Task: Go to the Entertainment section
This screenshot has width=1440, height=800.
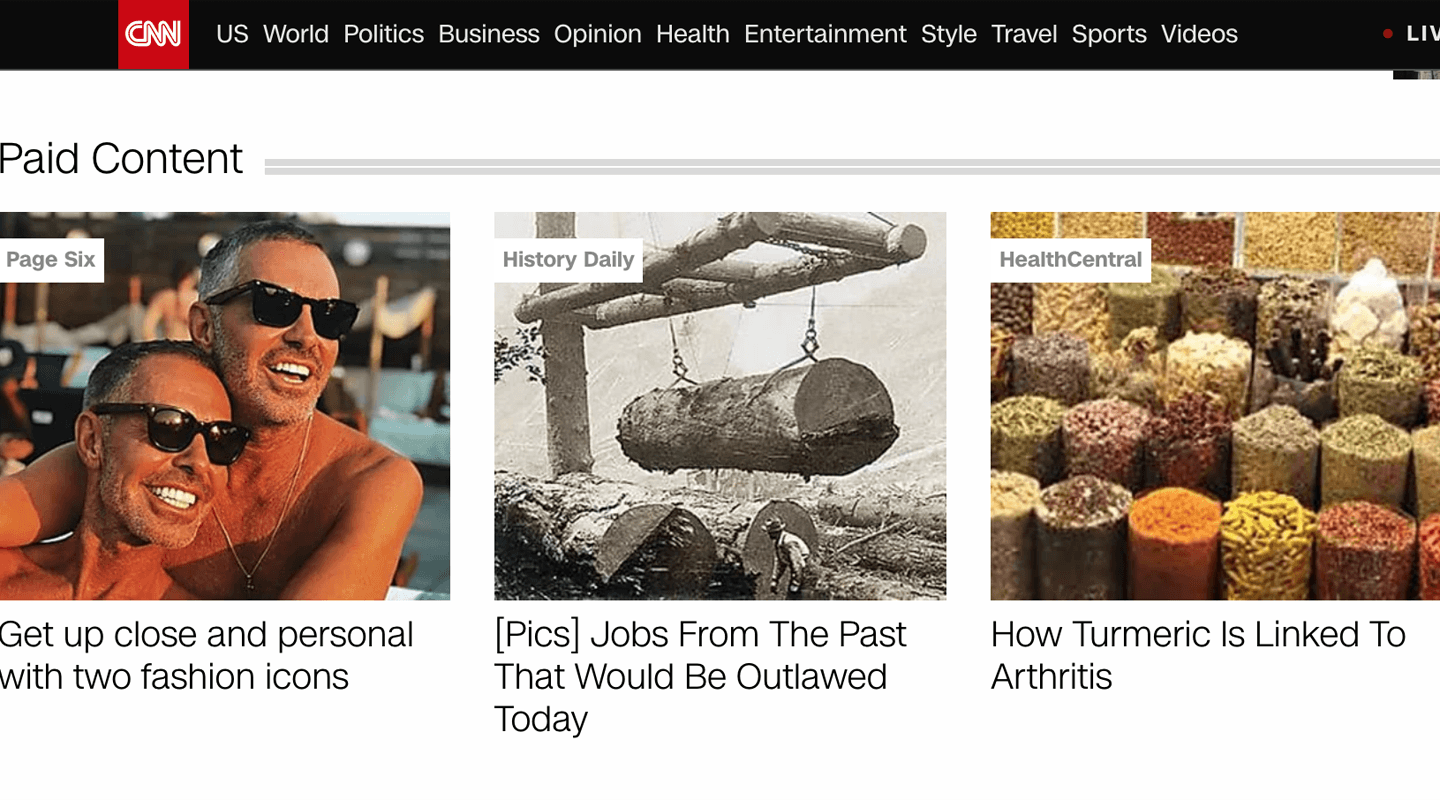Action: click(x=825, y=34)
